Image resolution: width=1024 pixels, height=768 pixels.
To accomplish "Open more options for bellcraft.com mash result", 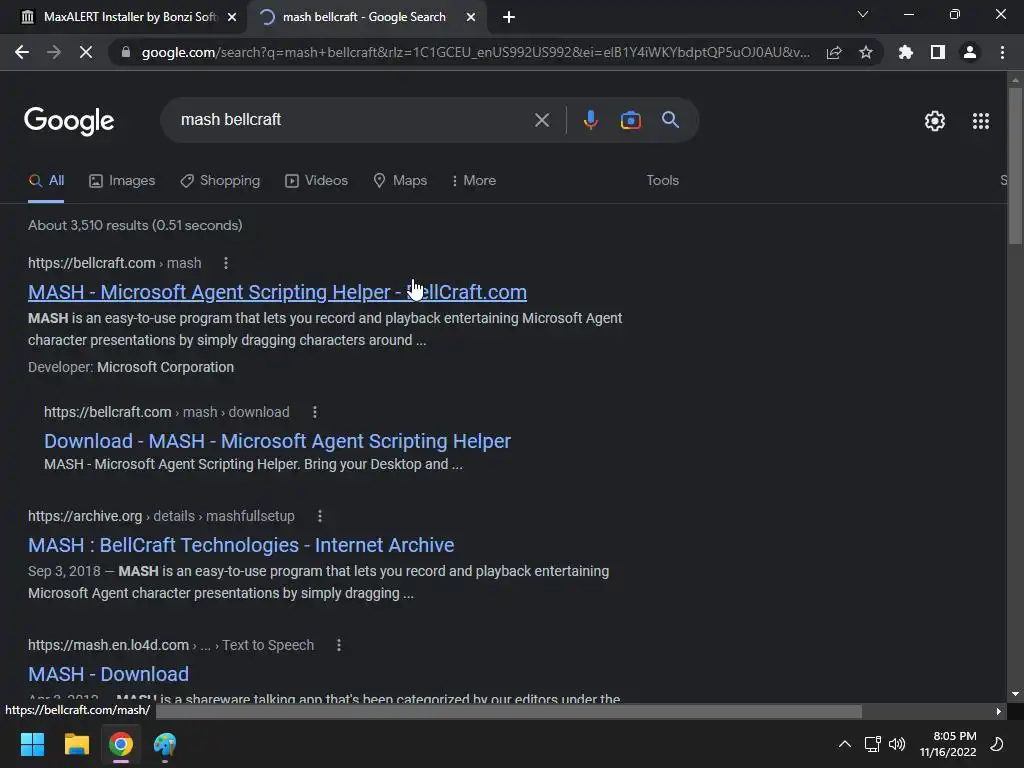I will point(226,263).
